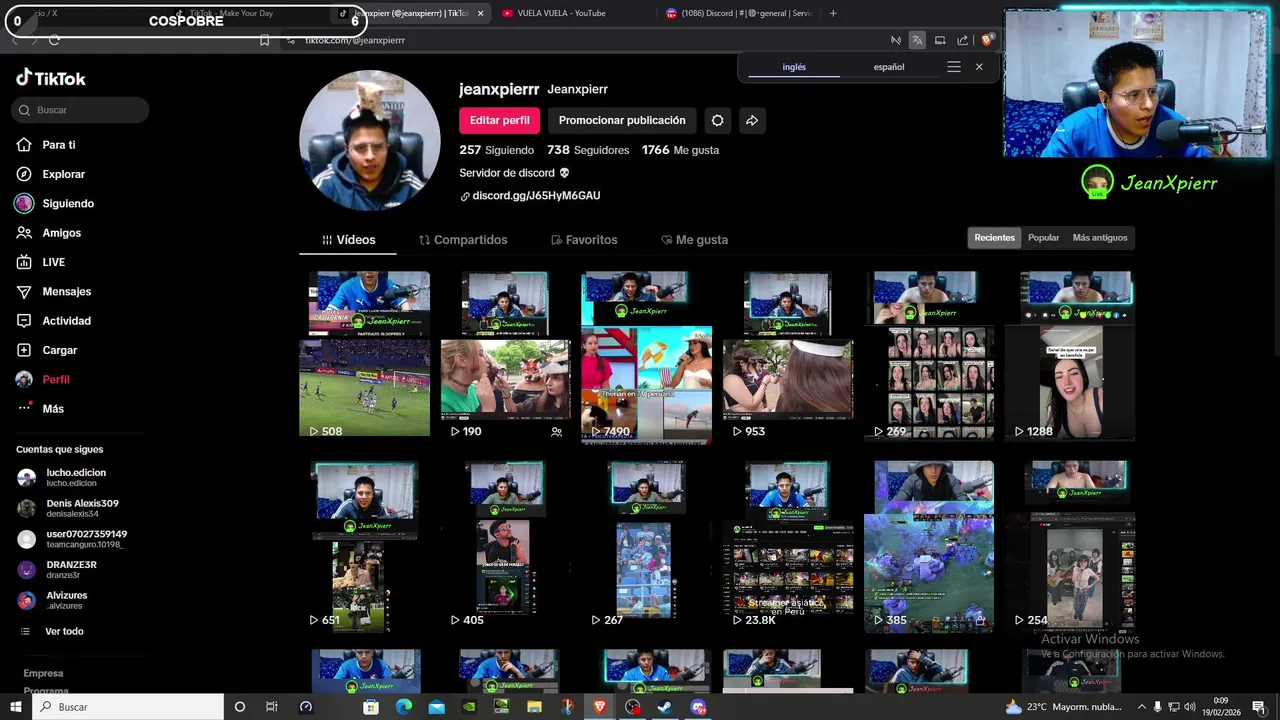Switch to the Discord browser tab
Image resolution: width=1280 pixels, height=720 pixels.
point(738,13)
